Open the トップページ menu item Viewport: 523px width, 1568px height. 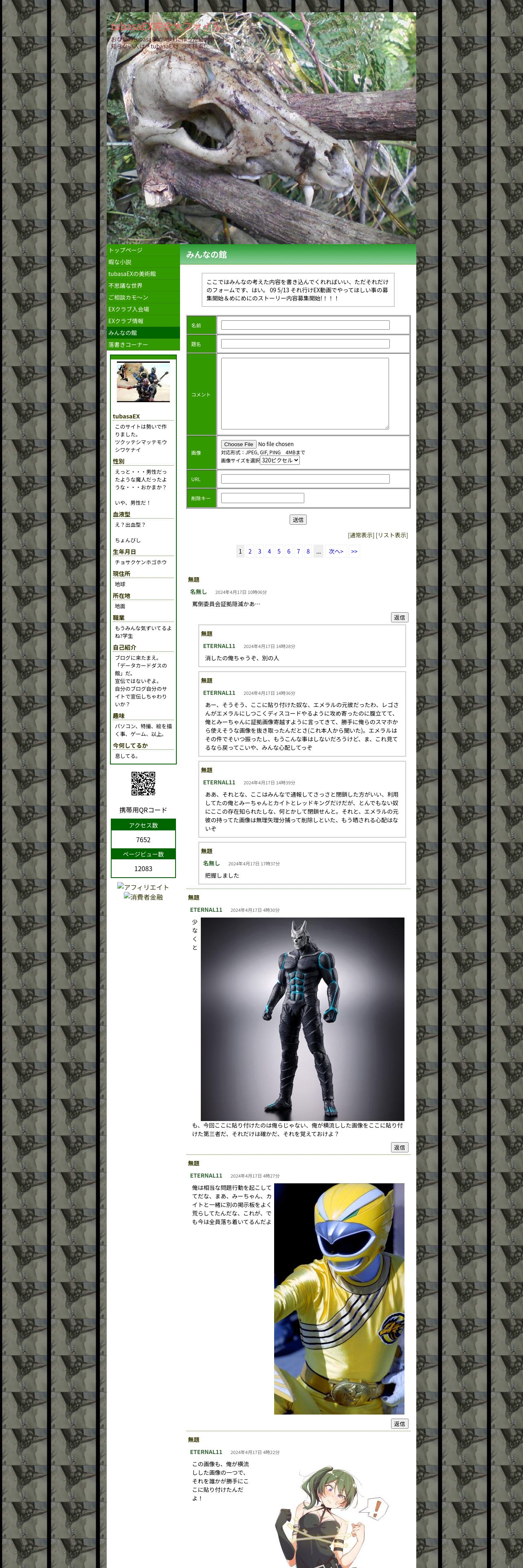(143, 250)
